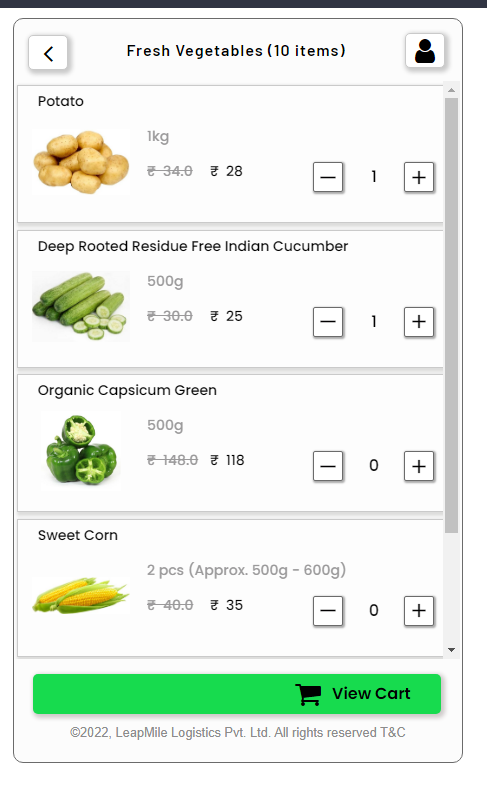Open the user profile icon
Viewport: 487px width, 799px height.
tap(425, 50)
